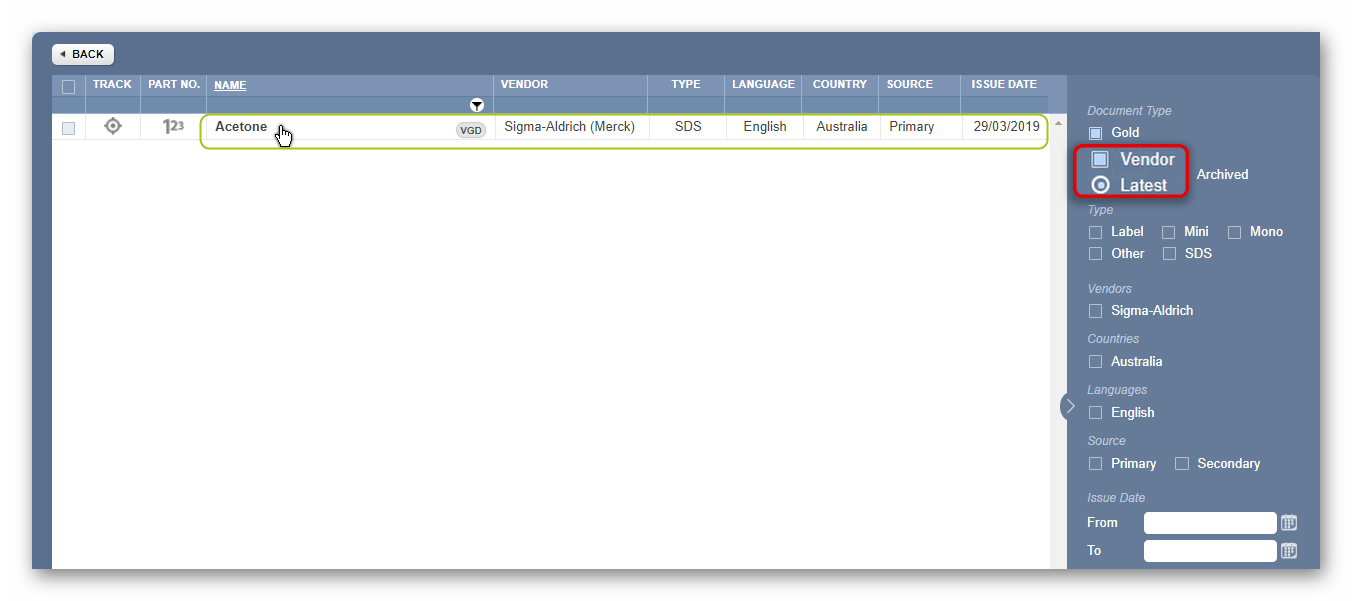Enable the Australia countries filter
Screen dimensions: 1352x601
(x=1095, y=361)
